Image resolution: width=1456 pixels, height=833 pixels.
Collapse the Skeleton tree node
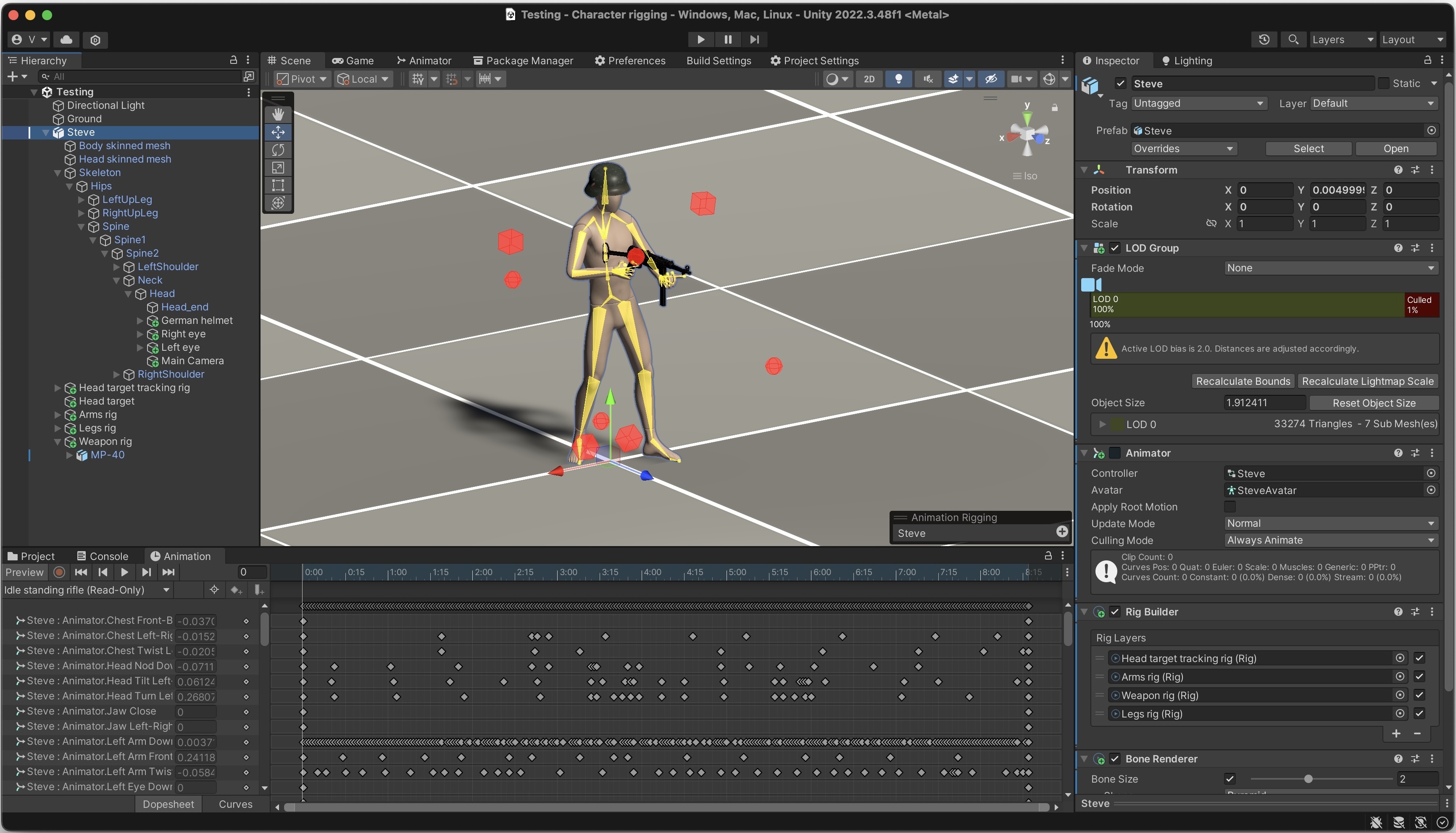coord(57,173)
